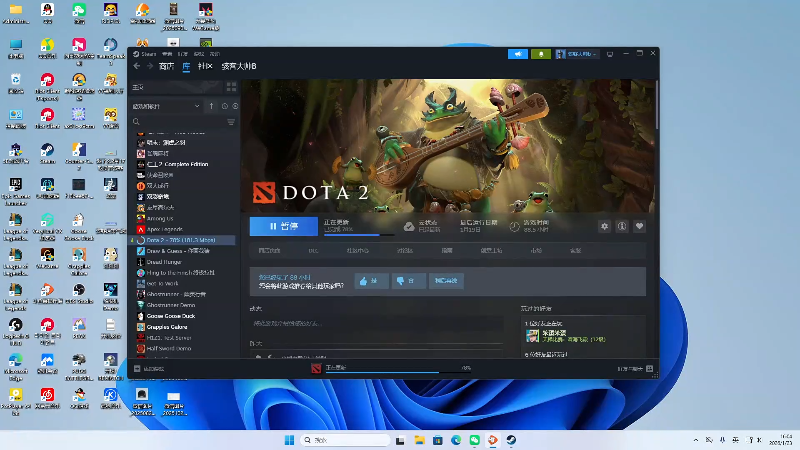Go forward with Steam's right arrow
The width and height of the screenshot is (800, 450).
[149, 66]
